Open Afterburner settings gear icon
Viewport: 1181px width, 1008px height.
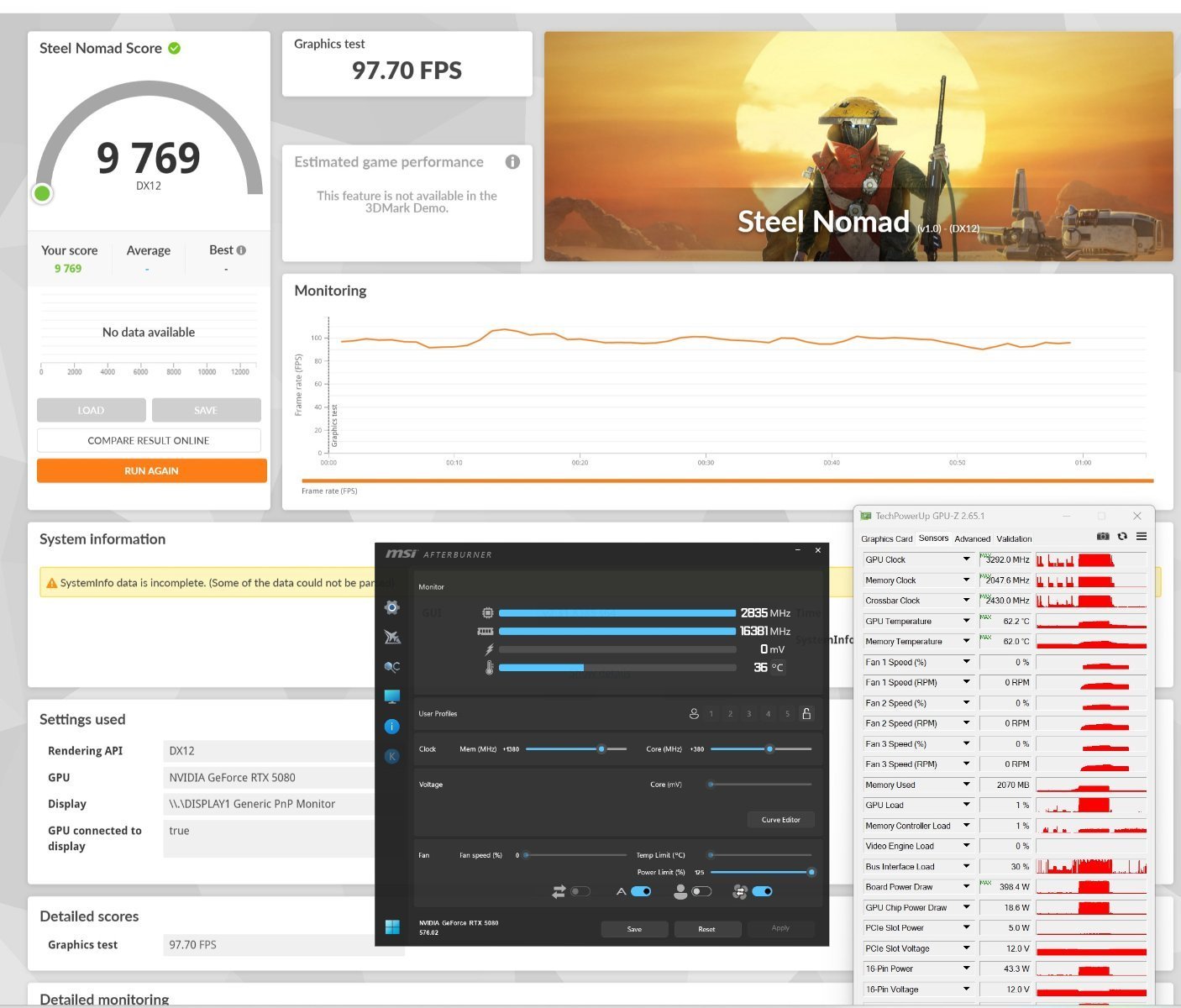[x=391, y=607]
